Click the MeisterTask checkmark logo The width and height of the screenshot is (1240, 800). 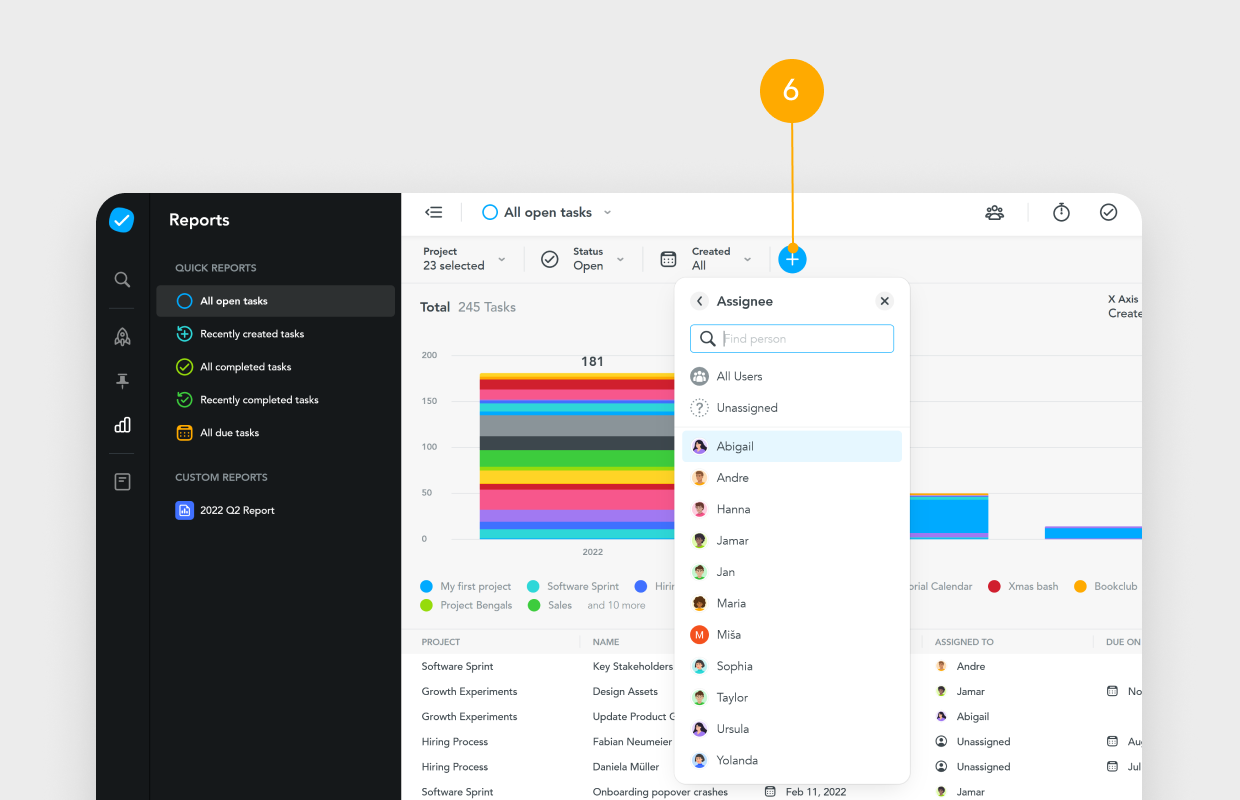[122, 220]
